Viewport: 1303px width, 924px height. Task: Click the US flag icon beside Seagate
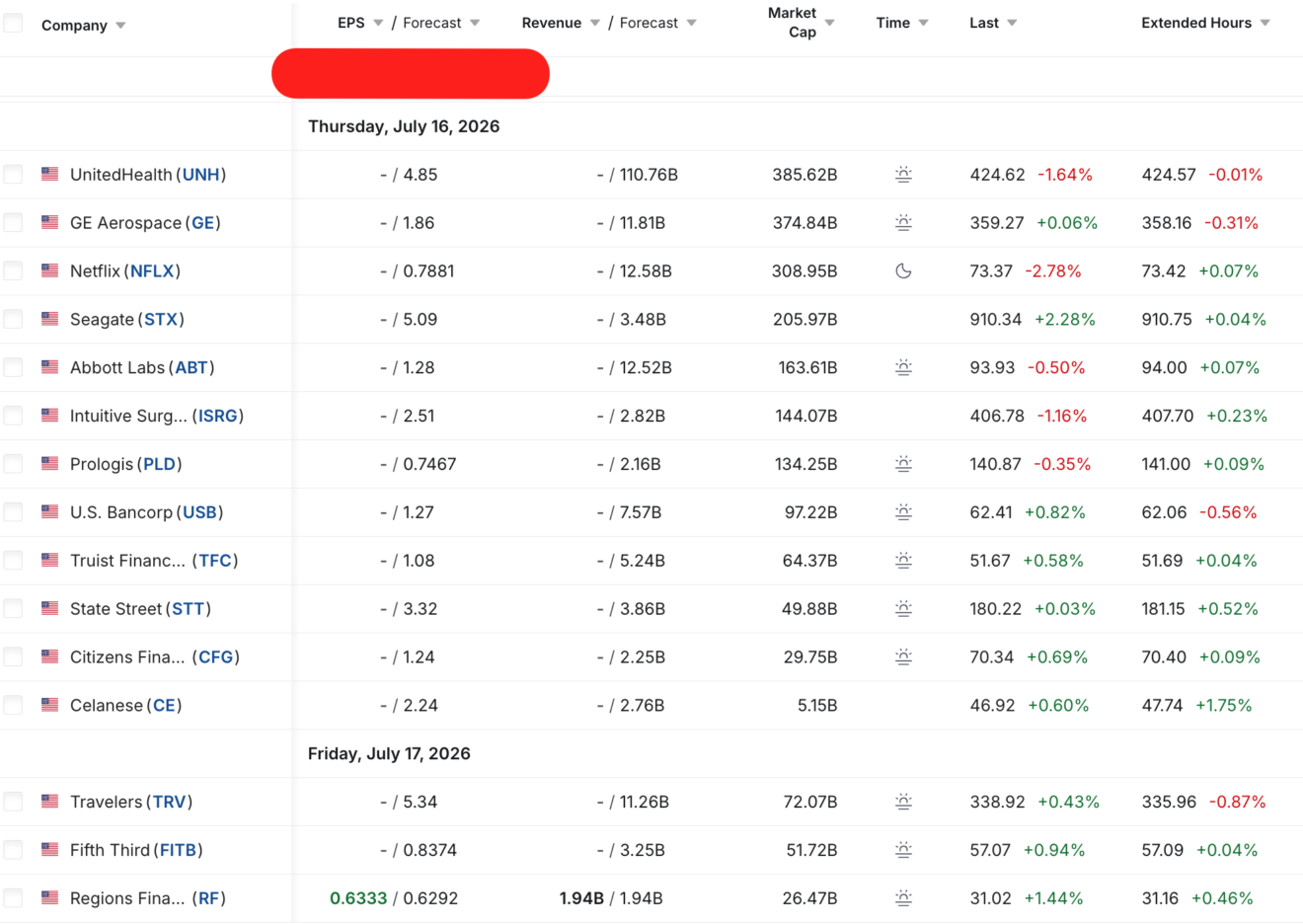(x=49, y=319)
